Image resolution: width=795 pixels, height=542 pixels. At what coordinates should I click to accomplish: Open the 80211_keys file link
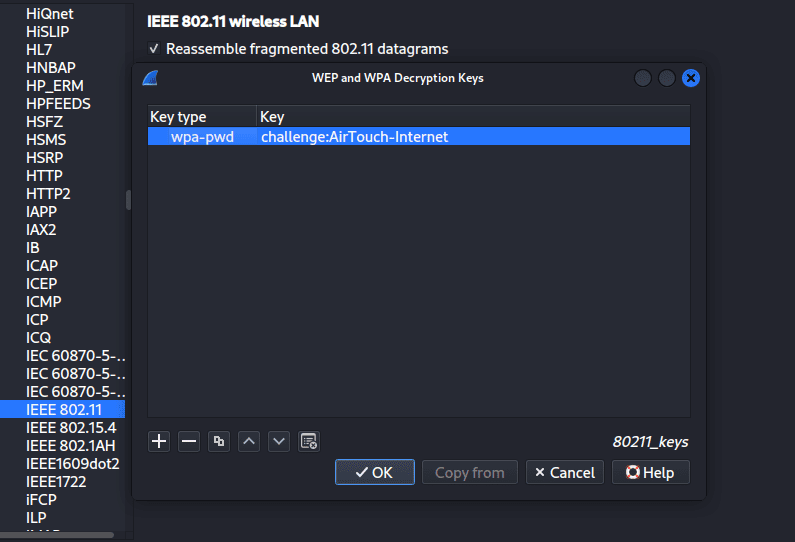coord(650,441)
